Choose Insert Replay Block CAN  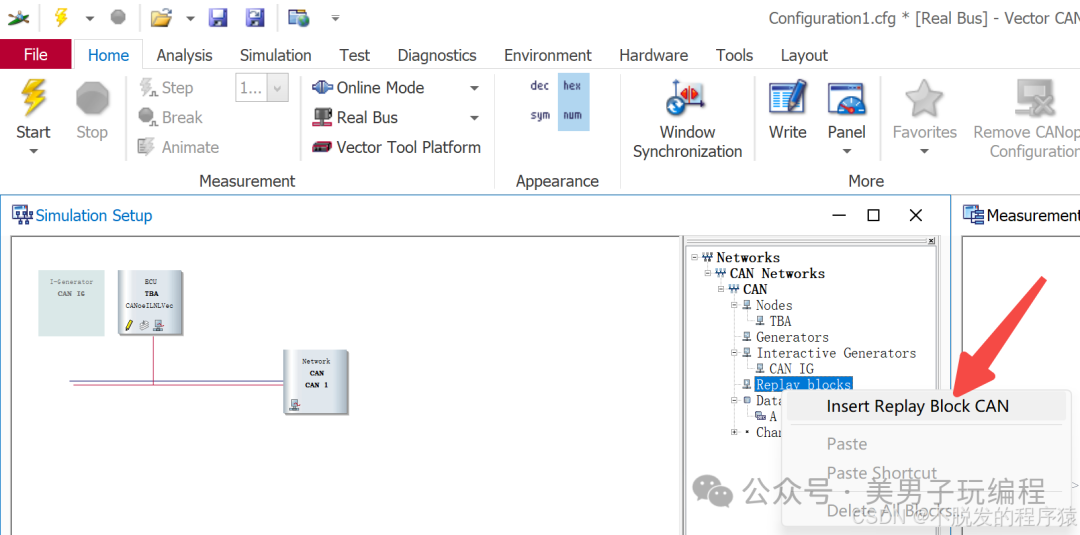926,406
